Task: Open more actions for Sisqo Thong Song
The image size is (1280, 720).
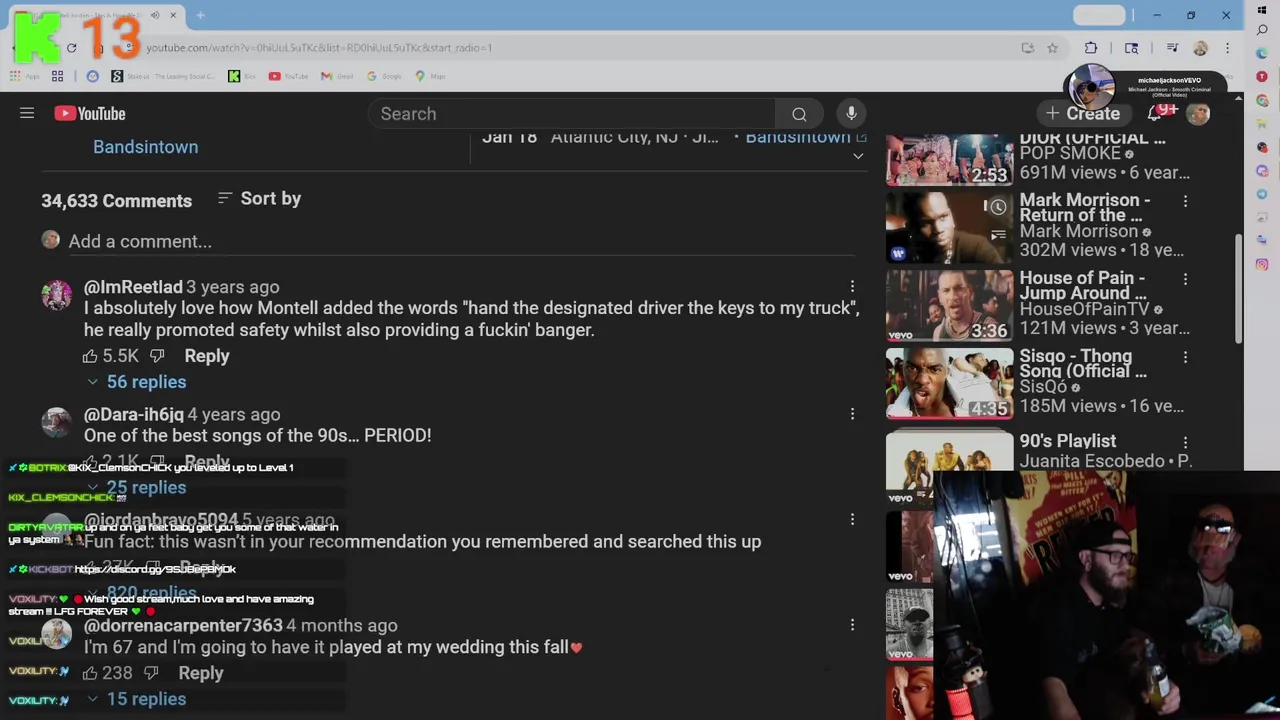Action: pos(1185,357)
